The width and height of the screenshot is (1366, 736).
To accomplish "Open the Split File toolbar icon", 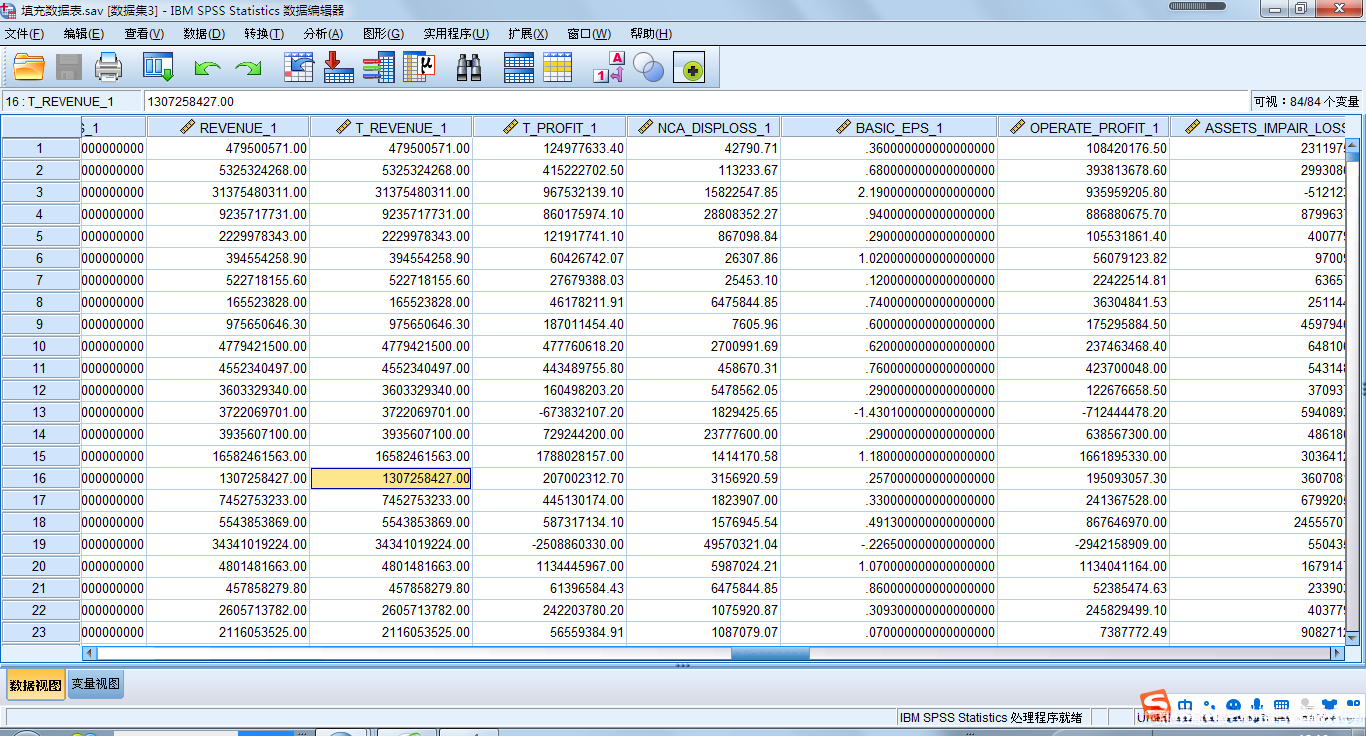I will [x=518, y=68].
